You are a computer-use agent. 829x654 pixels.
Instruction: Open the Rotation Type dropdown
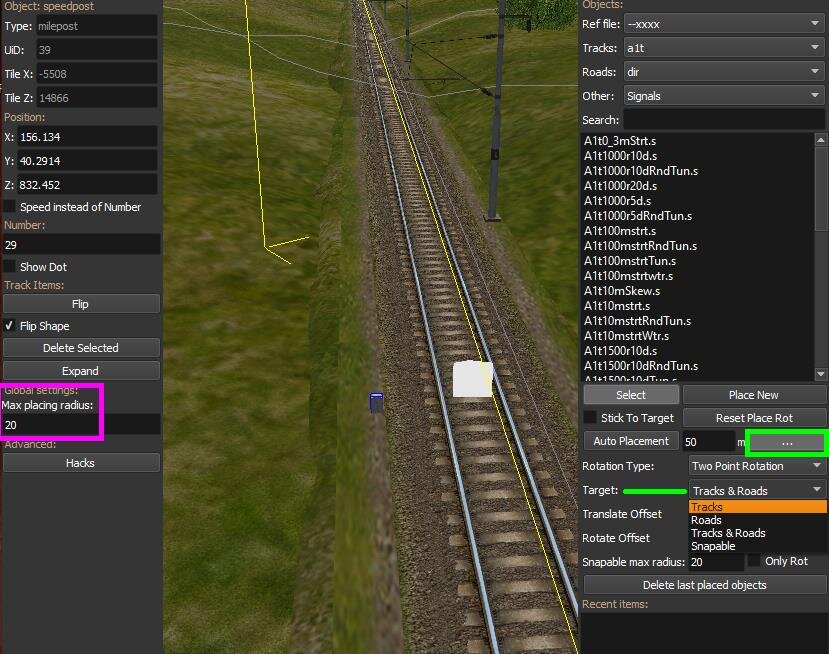tap(757, 466)
